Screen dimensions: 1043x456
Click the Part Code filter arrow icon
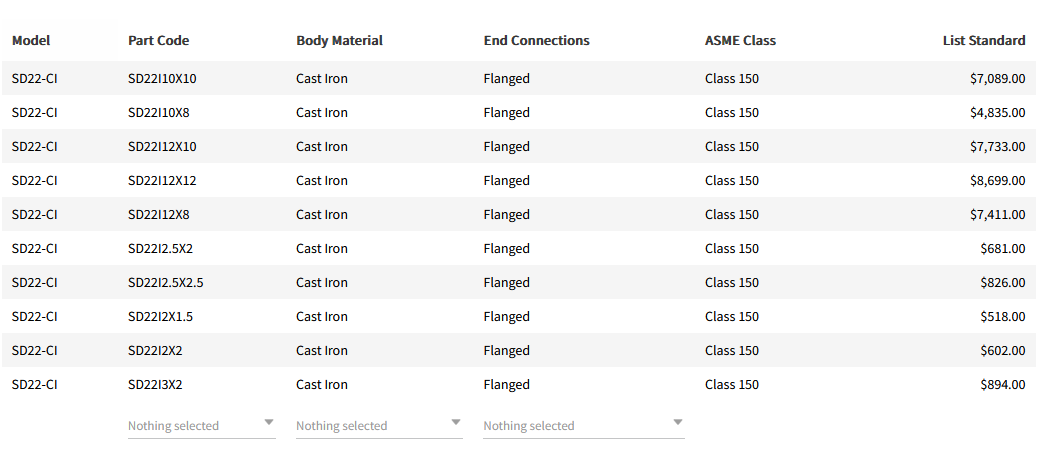pos(269,422)
